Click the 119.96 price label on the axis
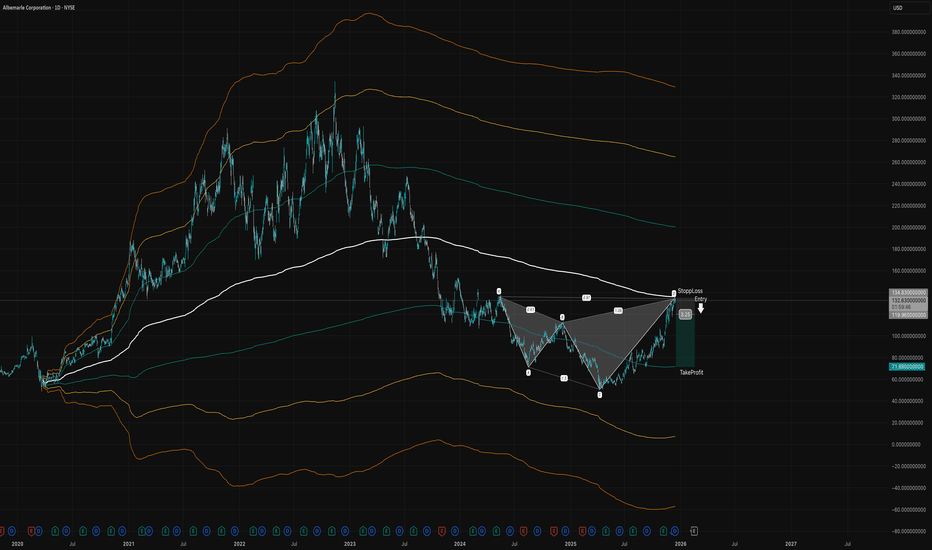 (909, 315)
